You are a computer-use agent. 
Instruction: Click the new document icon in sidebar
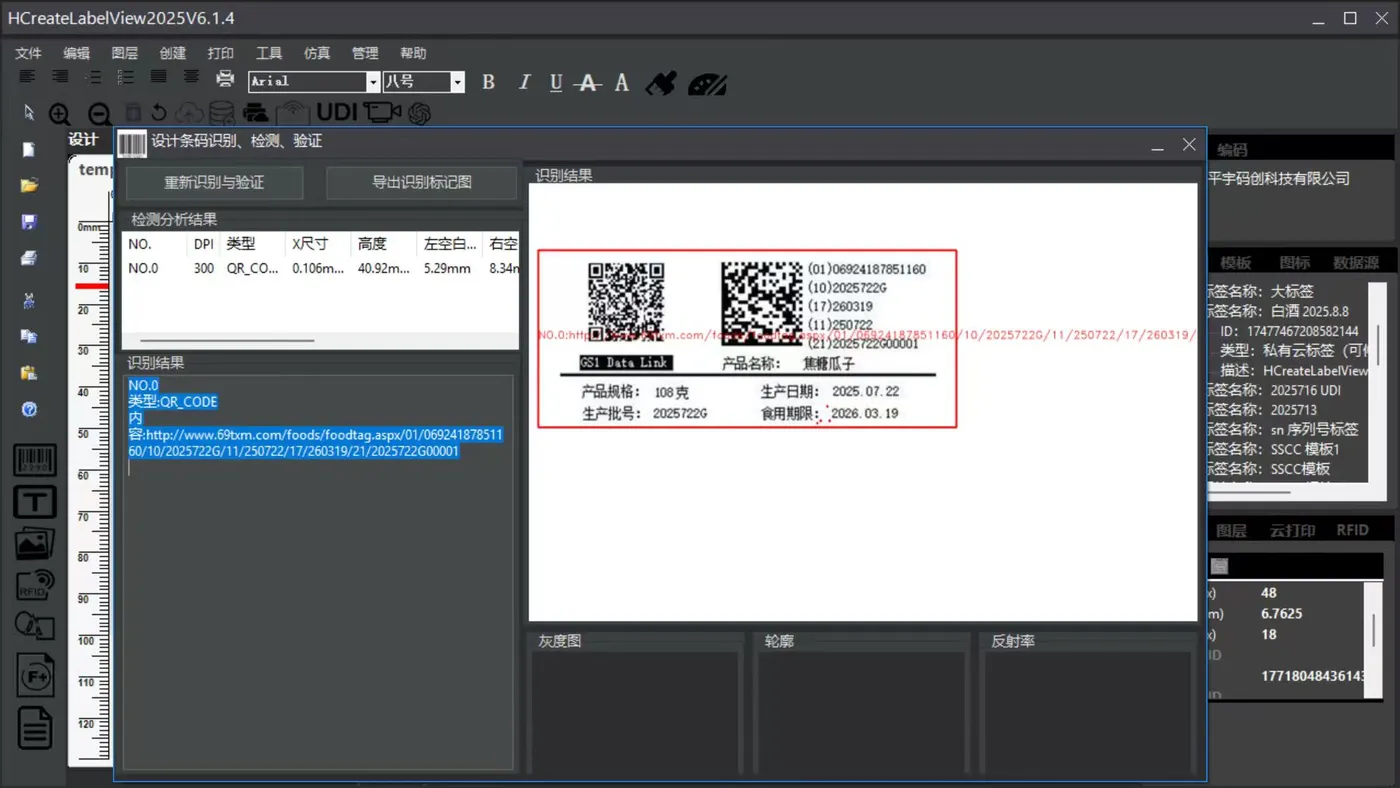point(29,150)
